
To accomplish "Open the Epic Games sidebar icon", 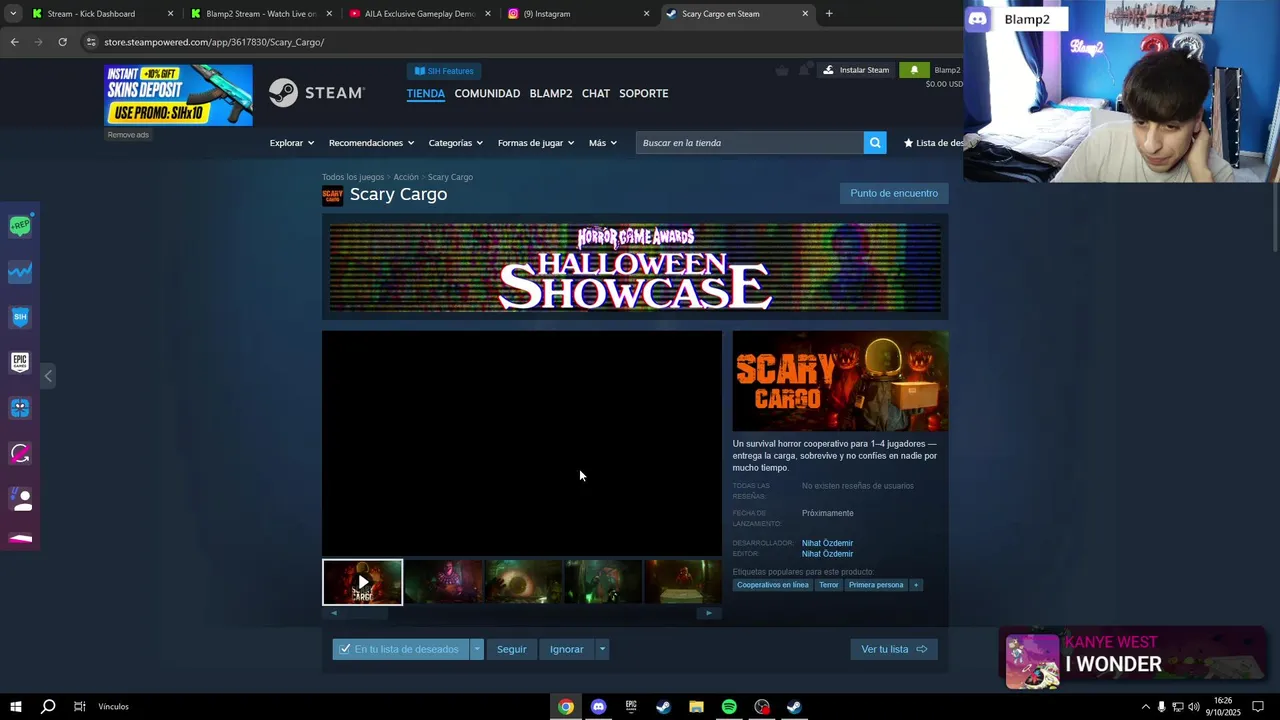I will 20,362.
